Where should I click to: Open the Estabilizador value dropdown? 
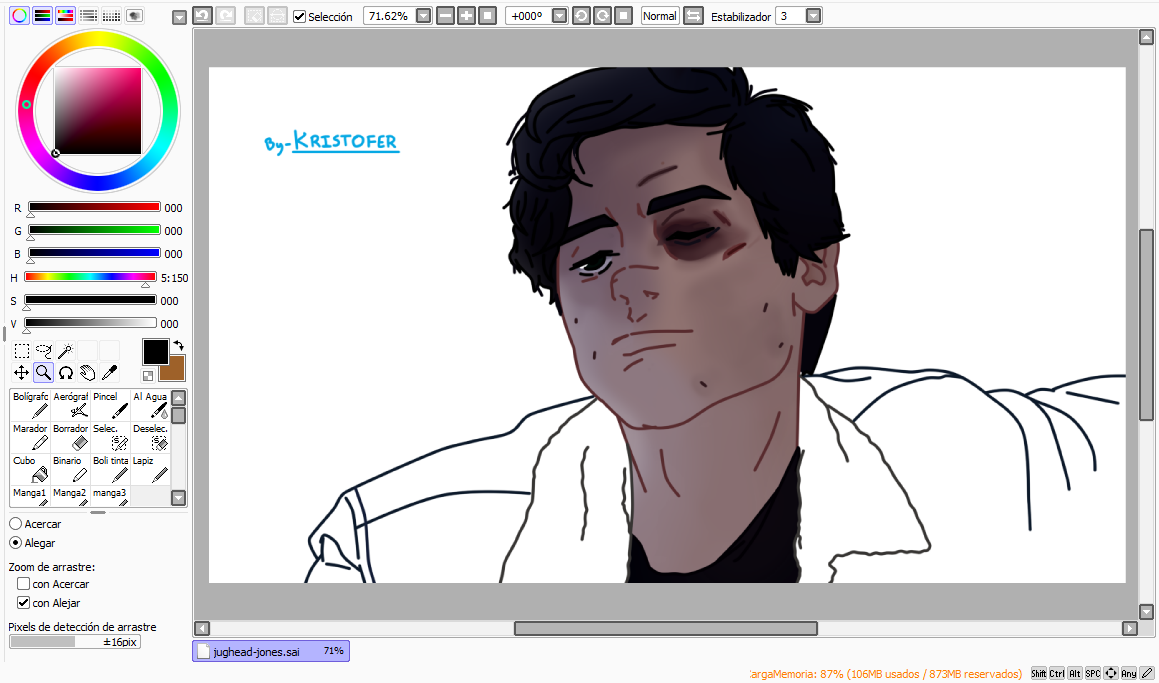[813, 16]
